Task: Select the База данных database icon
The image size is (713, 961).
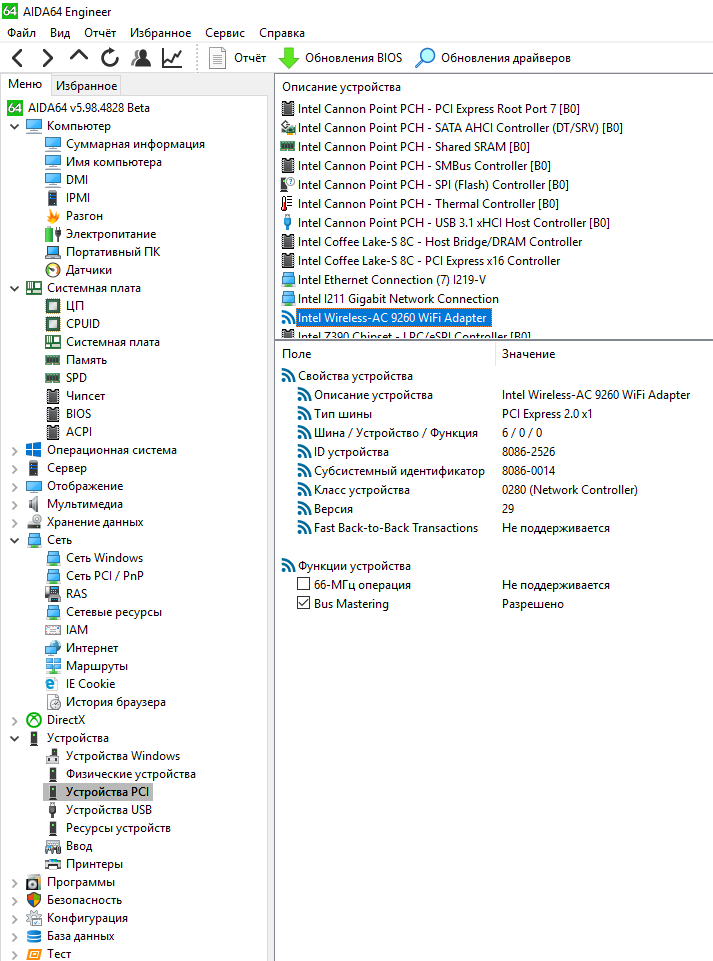Action: point(34,936)
